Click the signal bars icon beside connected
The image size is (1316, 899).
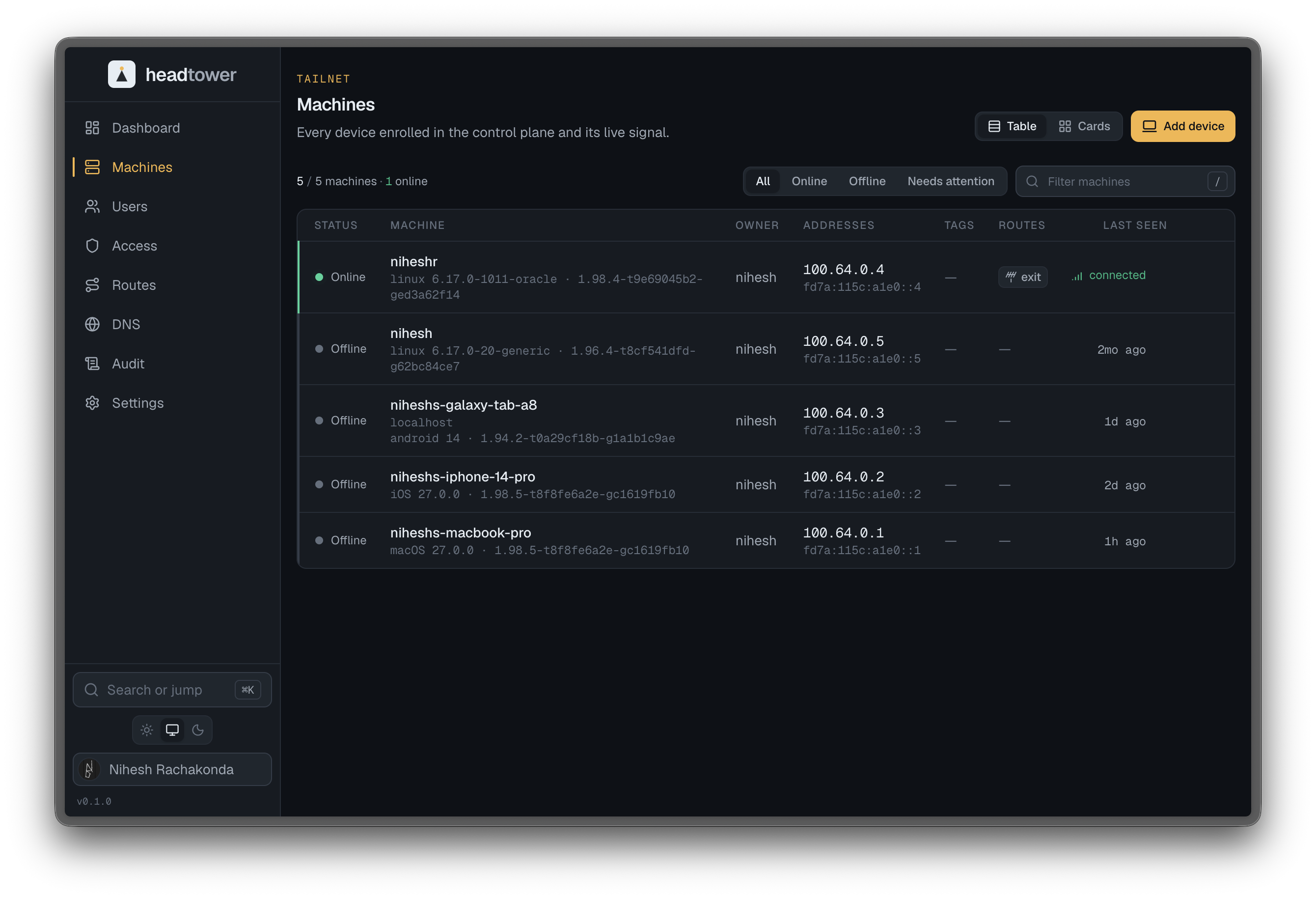pyautogui.click(x=1077, y=276)
